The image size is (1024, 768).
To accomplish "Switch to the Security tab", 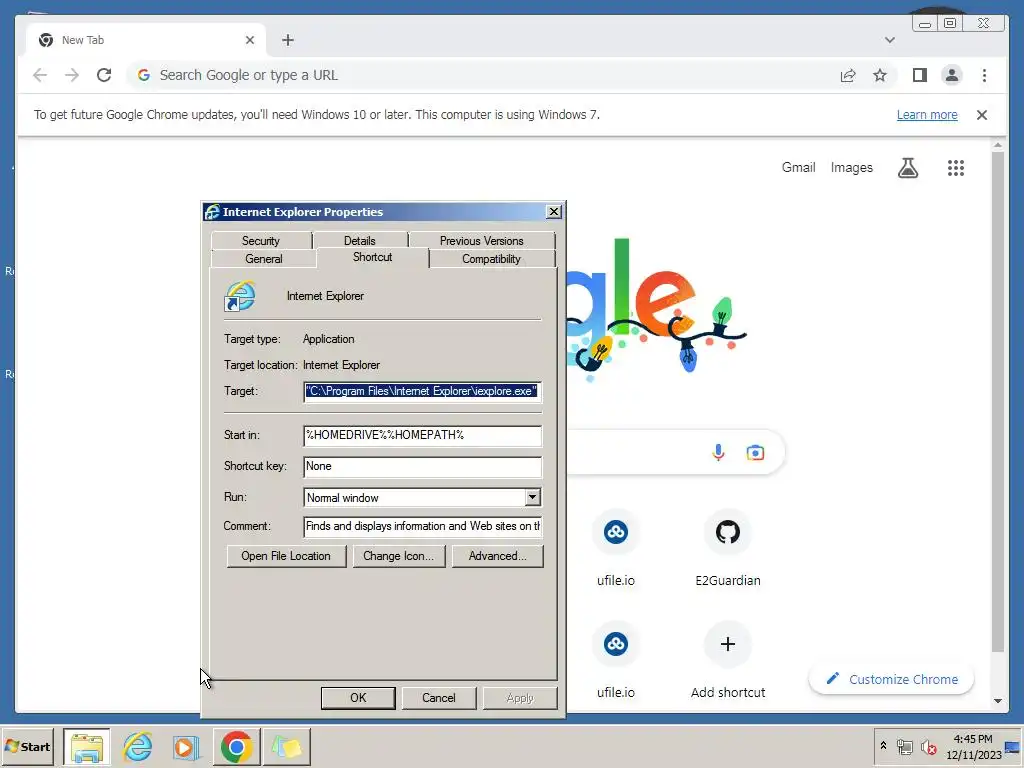I will (x=261, y=240).
